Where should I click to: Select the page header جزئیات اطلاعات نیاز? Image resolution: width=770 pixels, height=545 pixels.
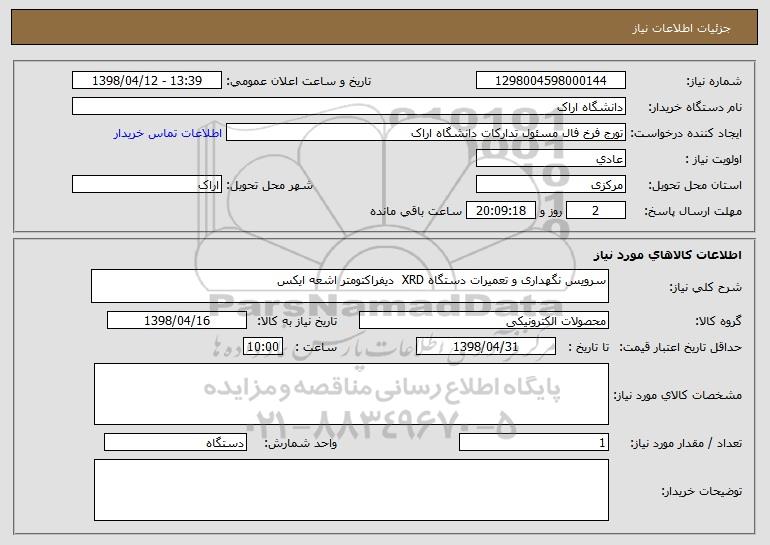pos(681,28)
